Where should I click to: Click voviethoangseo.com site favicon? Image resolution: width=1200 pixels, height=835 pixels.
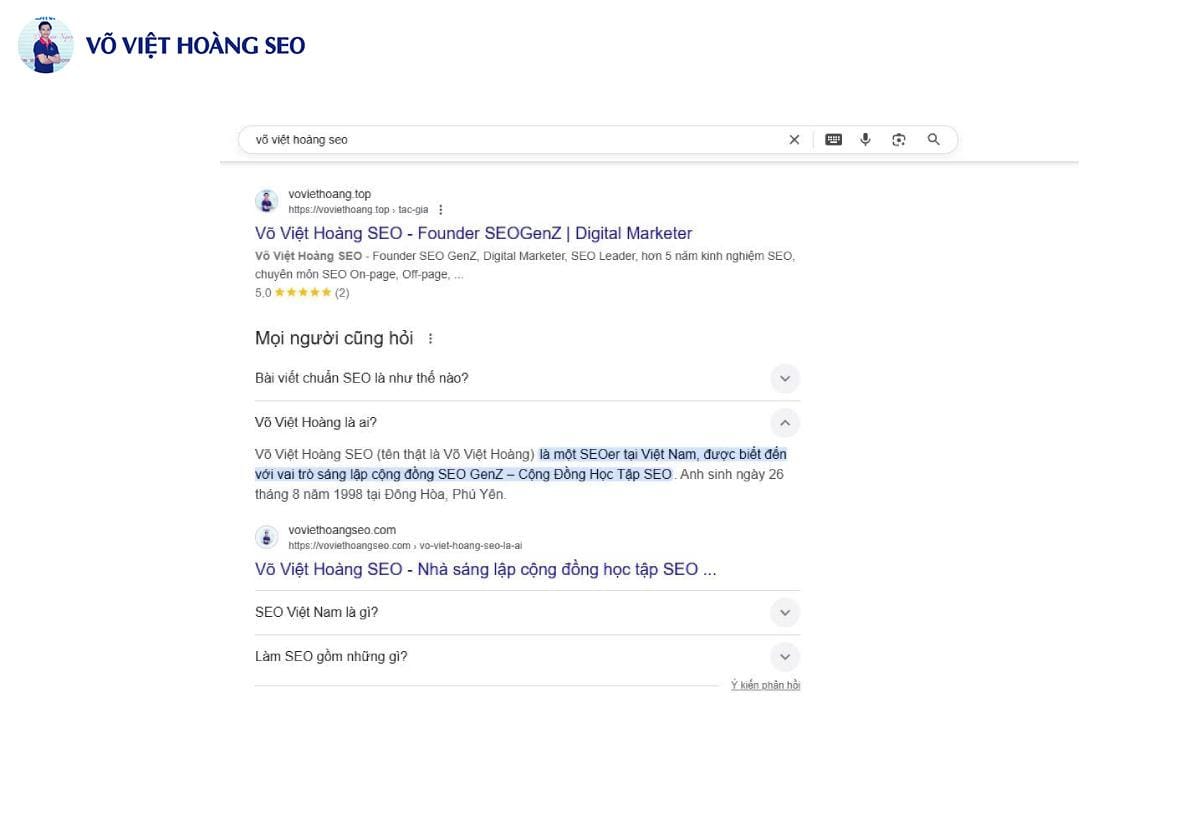(267, 537)
